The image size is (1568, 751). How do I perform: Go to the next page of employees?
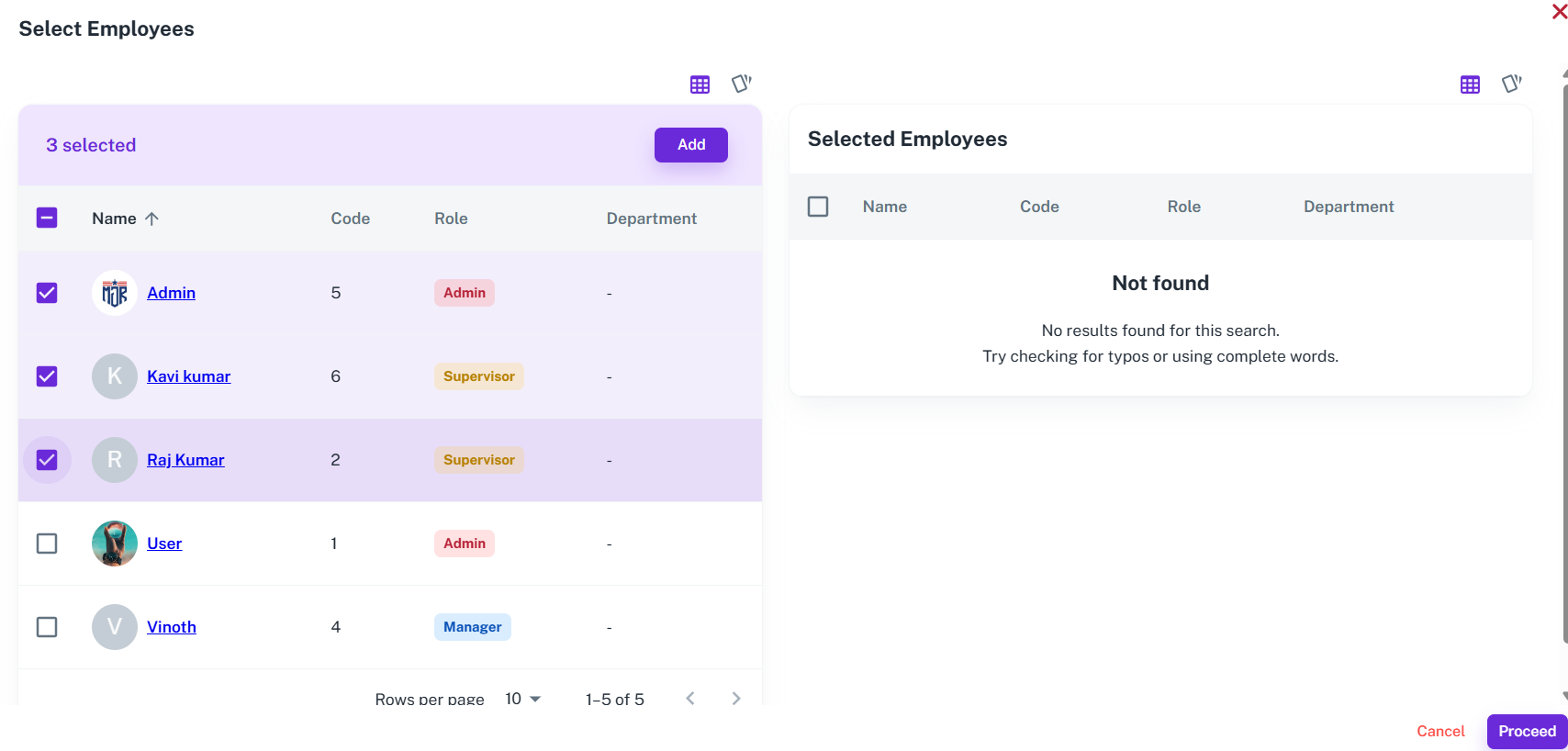coord(735,699)
